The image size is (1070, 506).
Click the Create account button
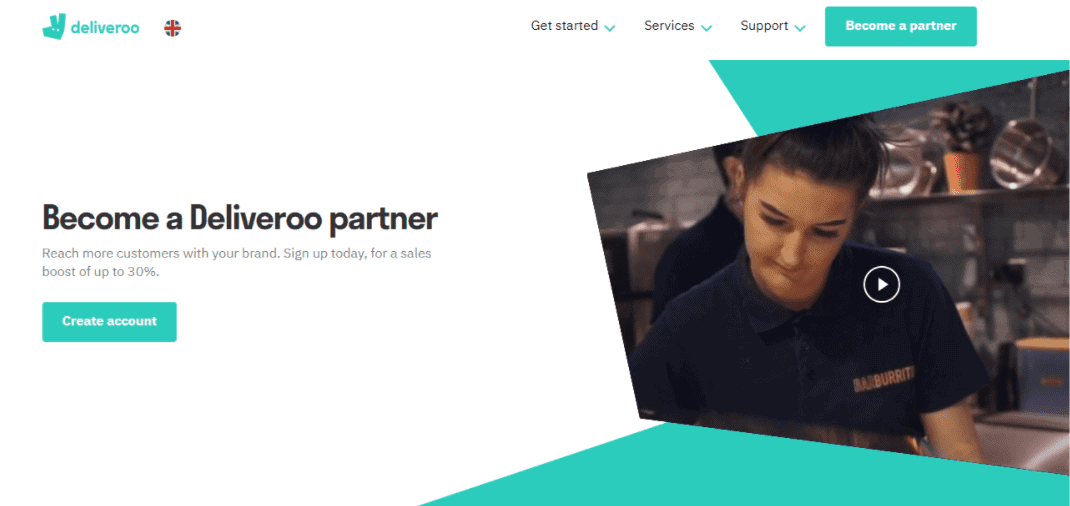(109, 322)
